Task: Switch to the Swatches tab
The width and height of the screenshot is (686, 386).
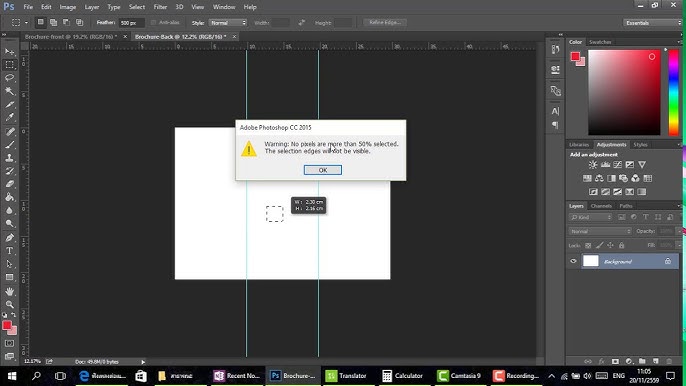Action: [600, 42]
